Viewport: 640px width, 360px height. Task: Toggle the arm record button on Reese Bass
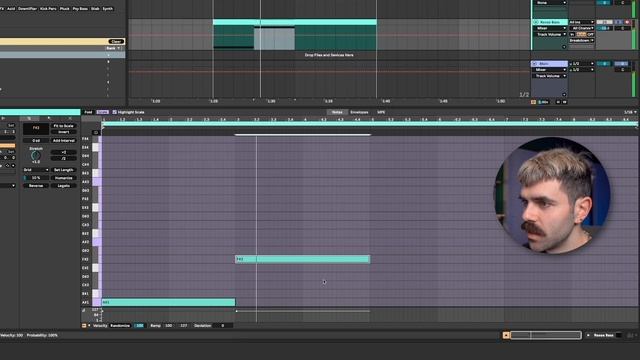(627, 22)
